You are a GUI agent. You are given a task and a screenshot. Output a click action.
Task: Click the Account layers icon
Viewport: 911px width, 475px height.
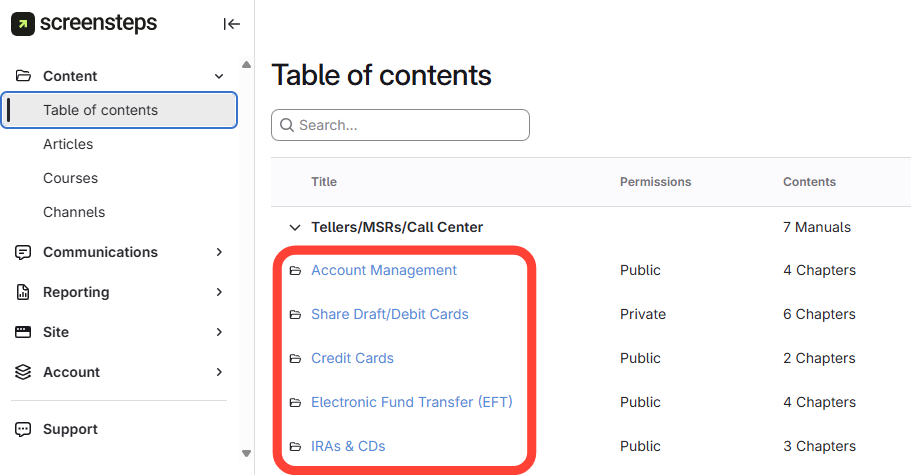(24, 372)
